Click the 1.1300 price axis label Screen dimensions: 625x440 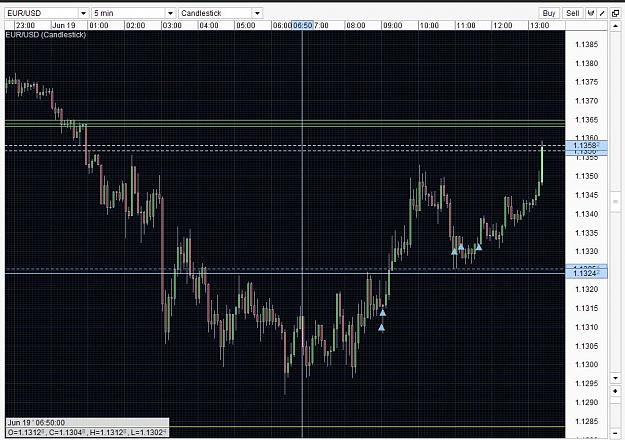point(587,364)
